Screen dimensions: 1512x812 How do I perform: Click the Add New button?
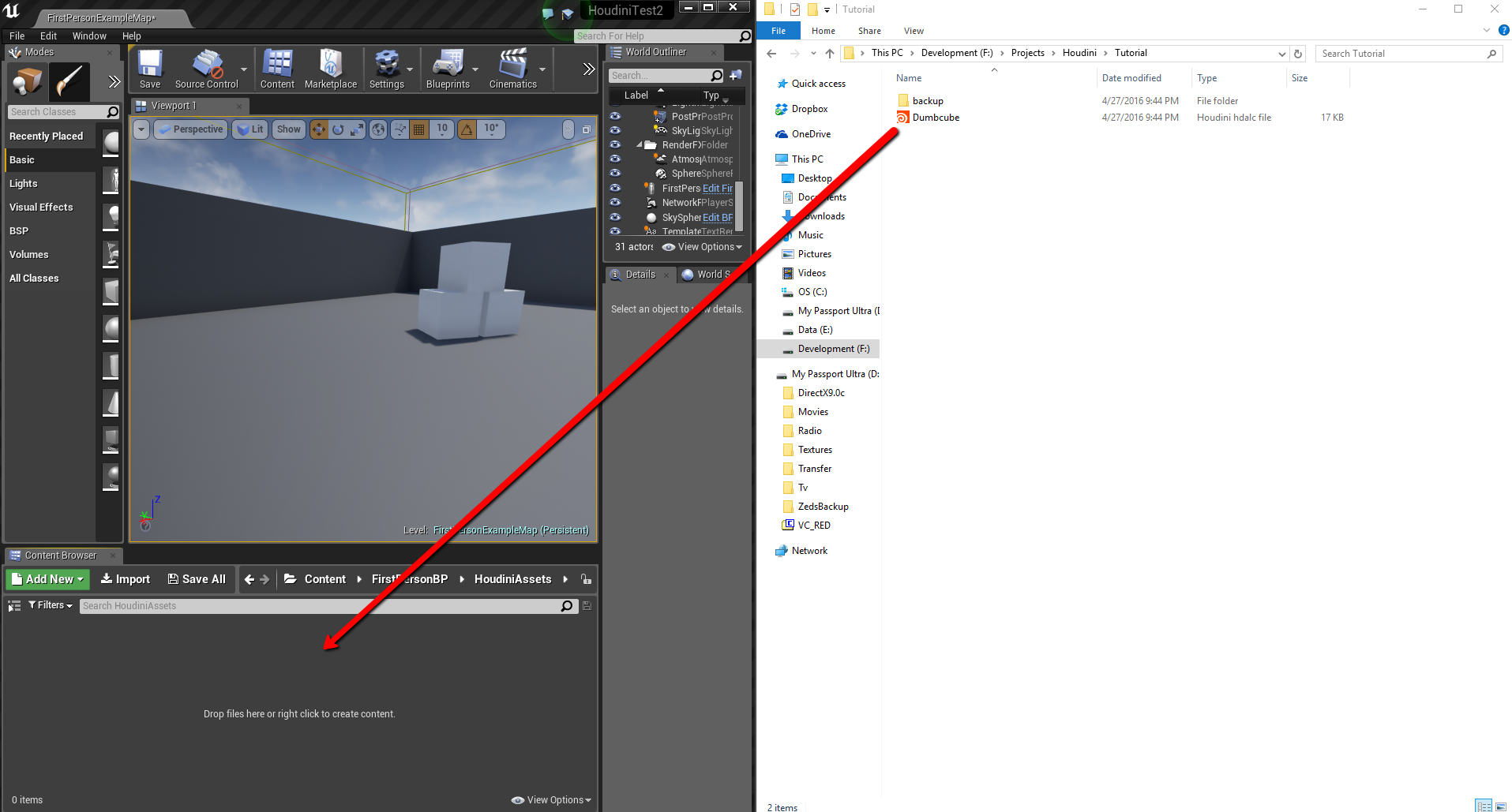(x=47, y=579)
